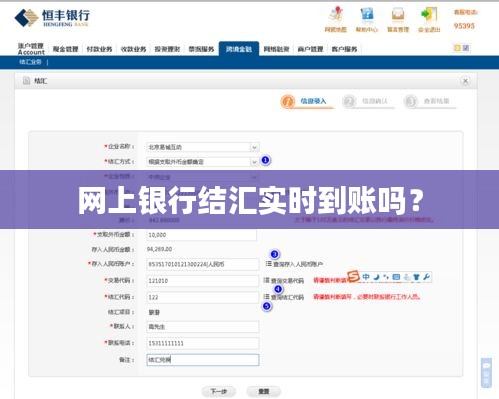499x399 pixels.
Task: Open the 商户管理 menu
Action: coord(310,49)
